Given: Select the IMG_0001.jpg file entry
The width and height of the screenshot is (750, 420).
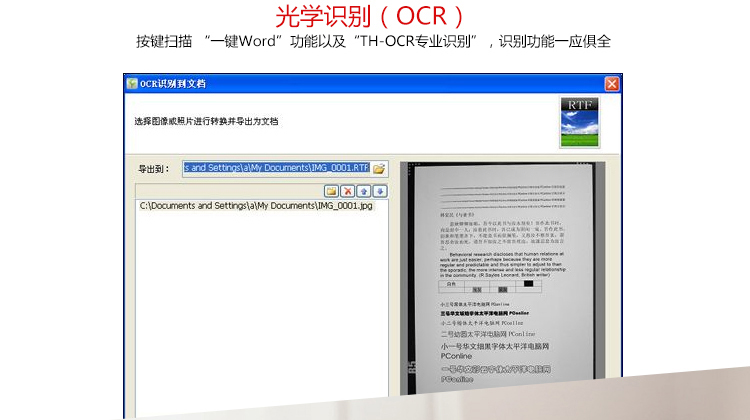Looking at the screenshot, I should coord(256,206).
